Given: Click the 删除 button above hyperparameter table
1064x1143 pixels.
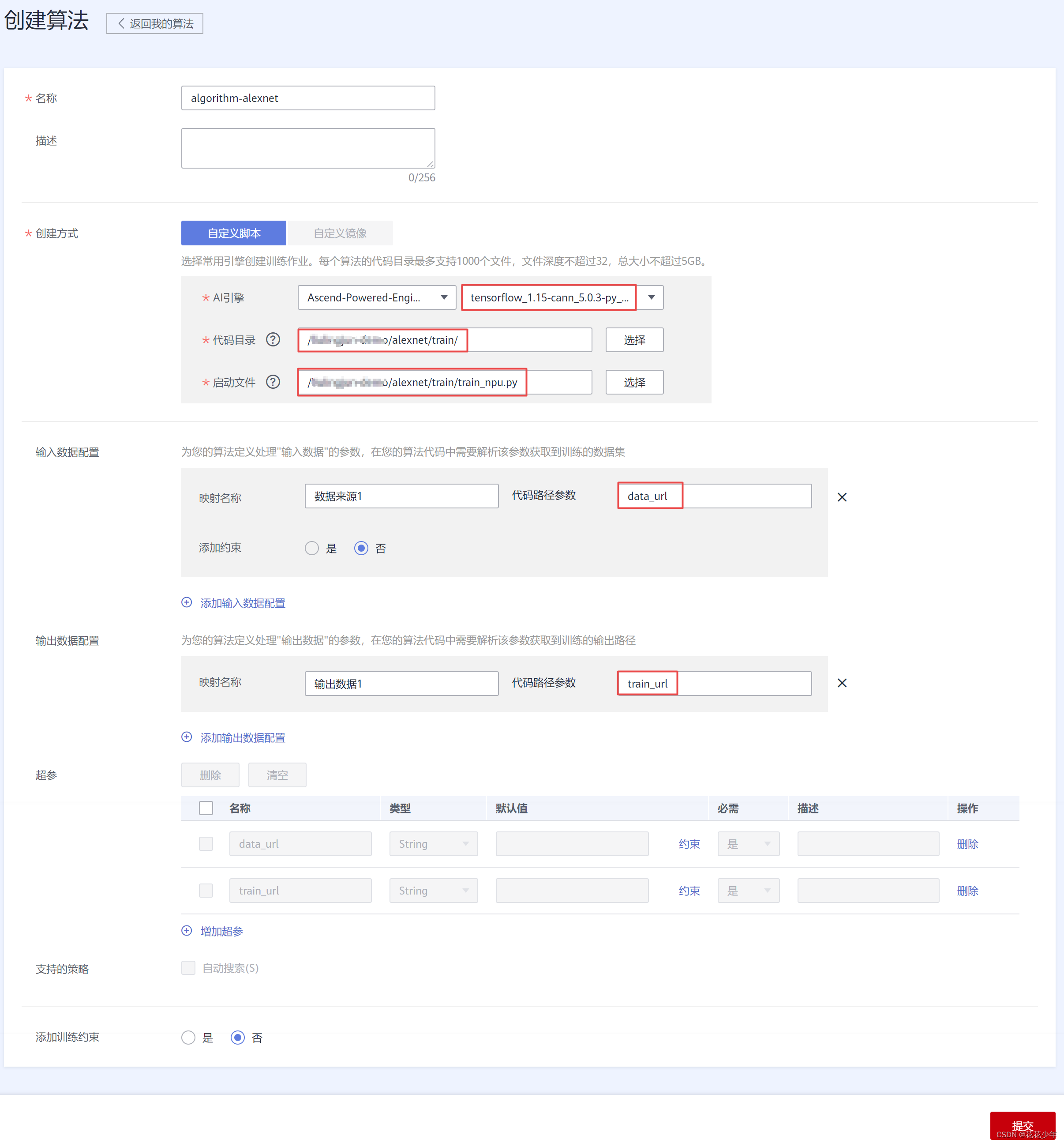Looking at the screenshot, I should [x=210, y=775].
